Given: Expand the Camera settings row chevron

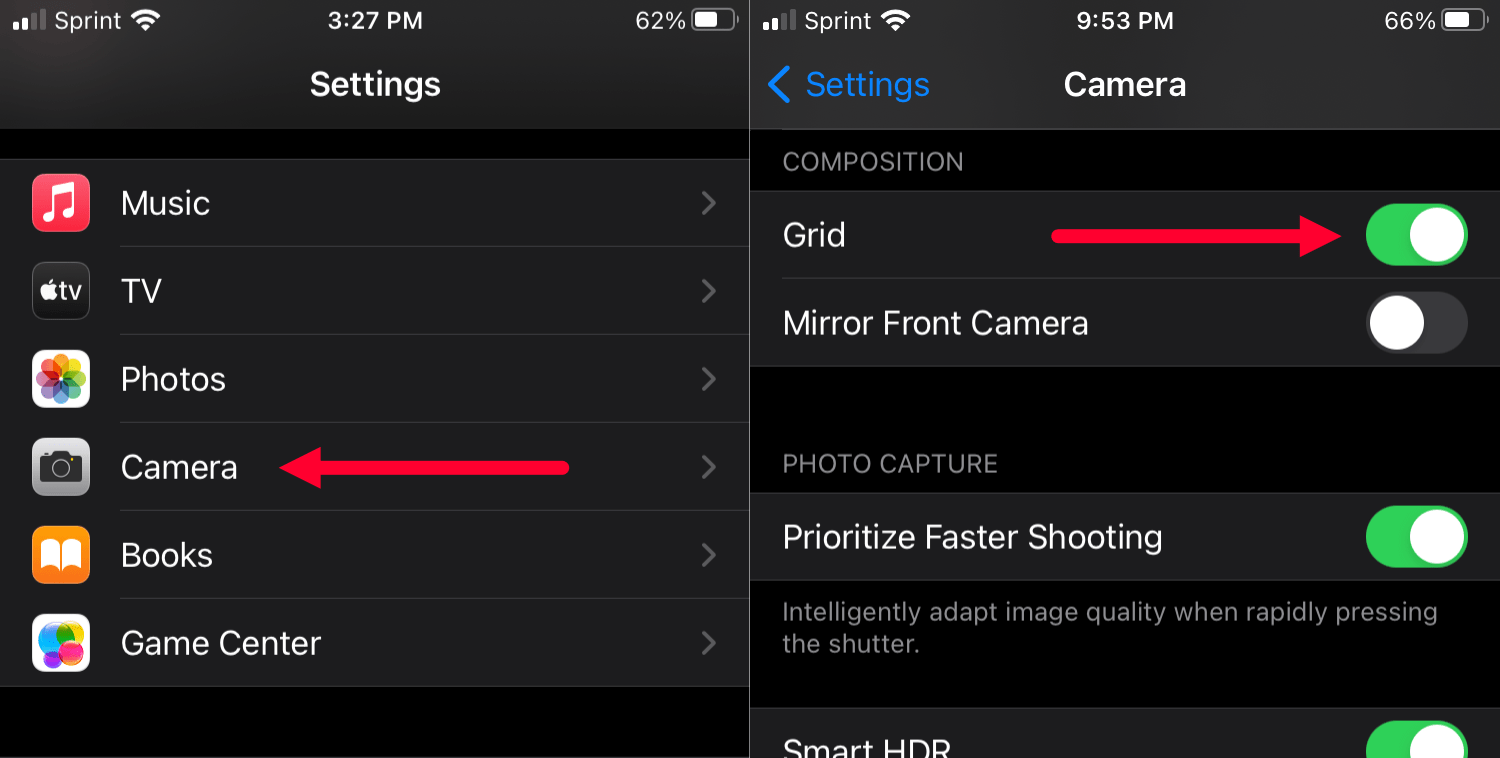Looking at the screenshot, I should (709, 467).
